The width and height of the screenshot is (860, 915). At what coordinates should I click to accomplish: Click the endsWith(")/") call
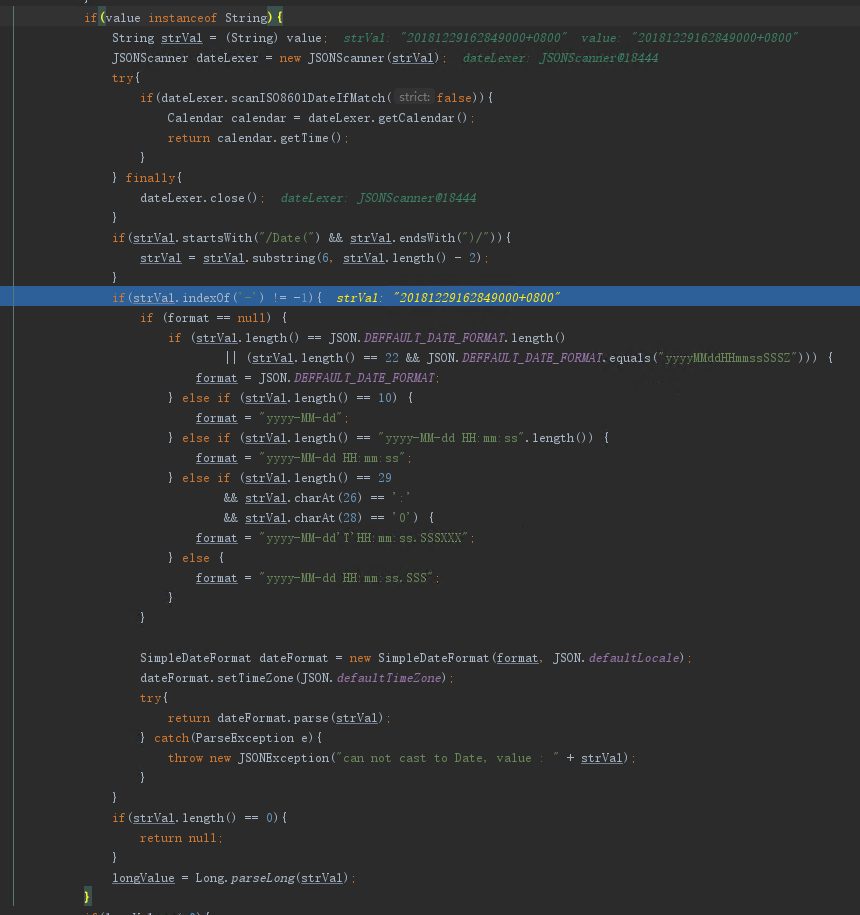point(425,238)
